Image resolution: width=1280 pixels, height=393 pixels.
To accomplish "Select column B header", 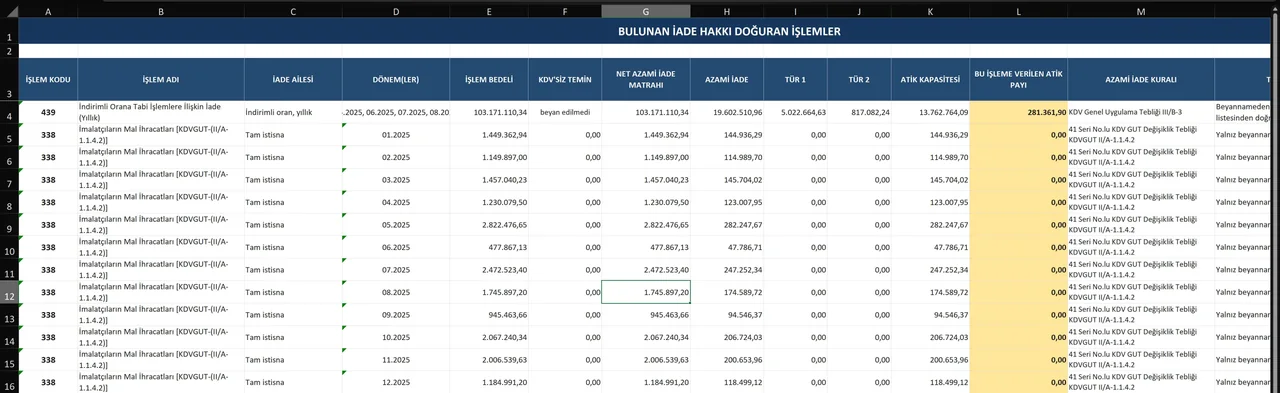I will 160,11.
